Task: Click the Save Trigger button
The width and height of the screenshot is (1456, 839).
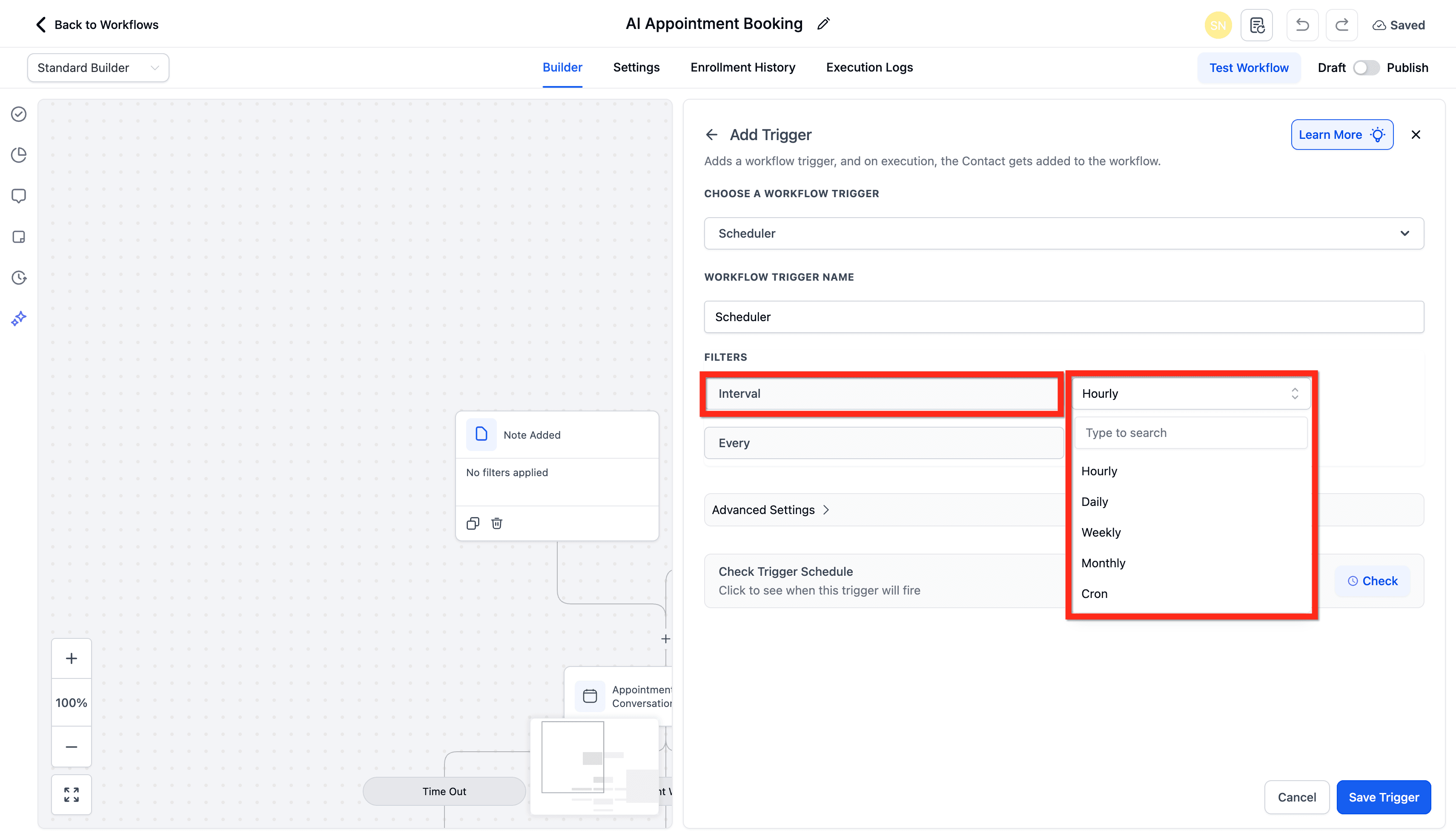Action: (x=1384, y=797)
